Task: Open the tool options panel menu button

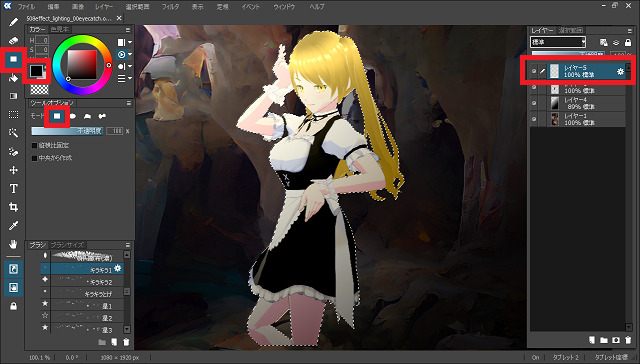Action: (128, 103)
